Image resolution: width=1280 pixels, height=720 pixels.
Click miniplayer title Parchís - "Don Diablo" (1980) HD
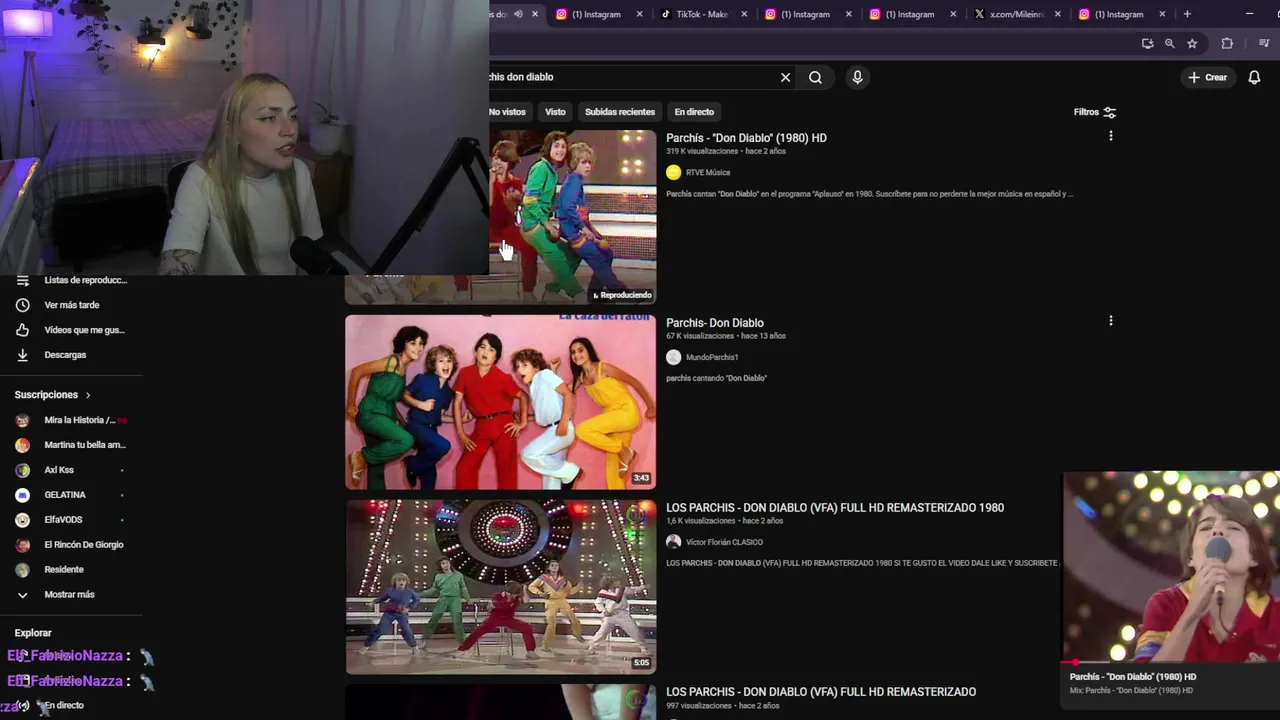click(1132, 677)
